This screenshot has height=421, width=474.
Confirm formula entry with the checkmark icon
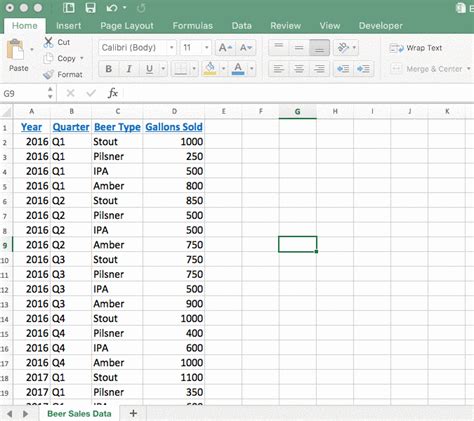pyautogui.click(x=91, y=93)
